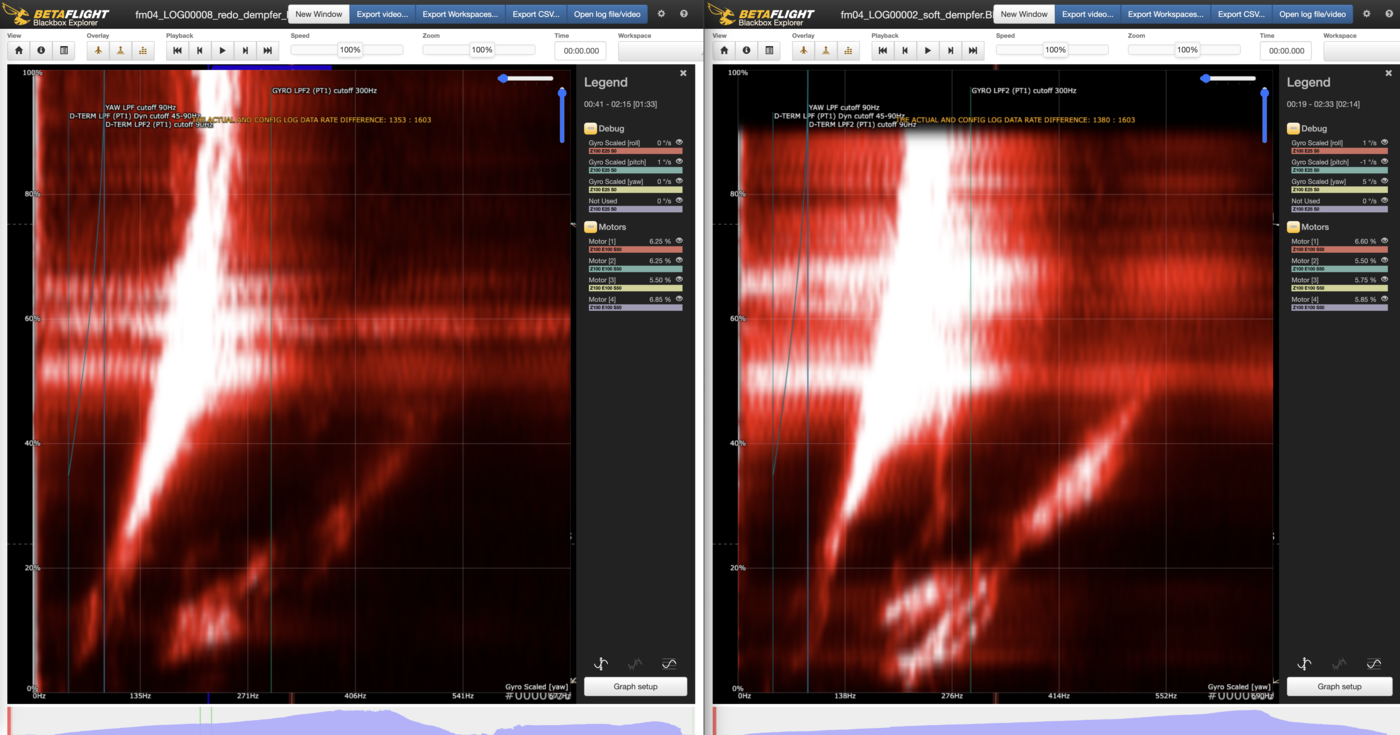Open help icon in right window header
Viewport: 1400px width, 735px height.
pyautogui.click(x=1387, y=14)
